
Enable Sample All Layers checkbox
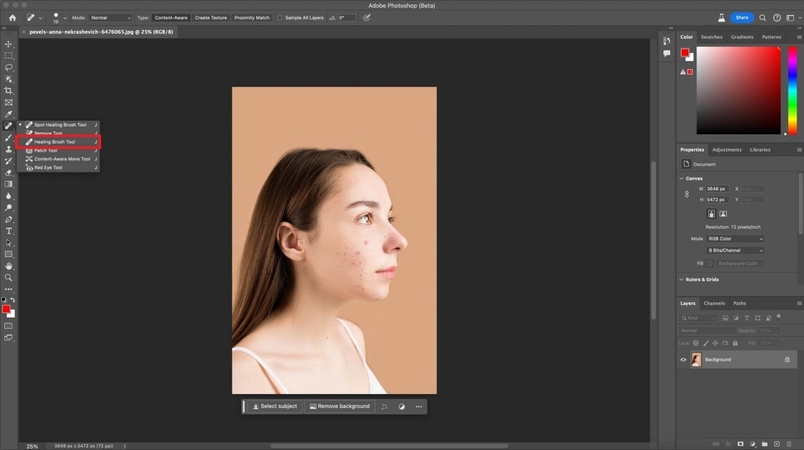click(280, 18)
